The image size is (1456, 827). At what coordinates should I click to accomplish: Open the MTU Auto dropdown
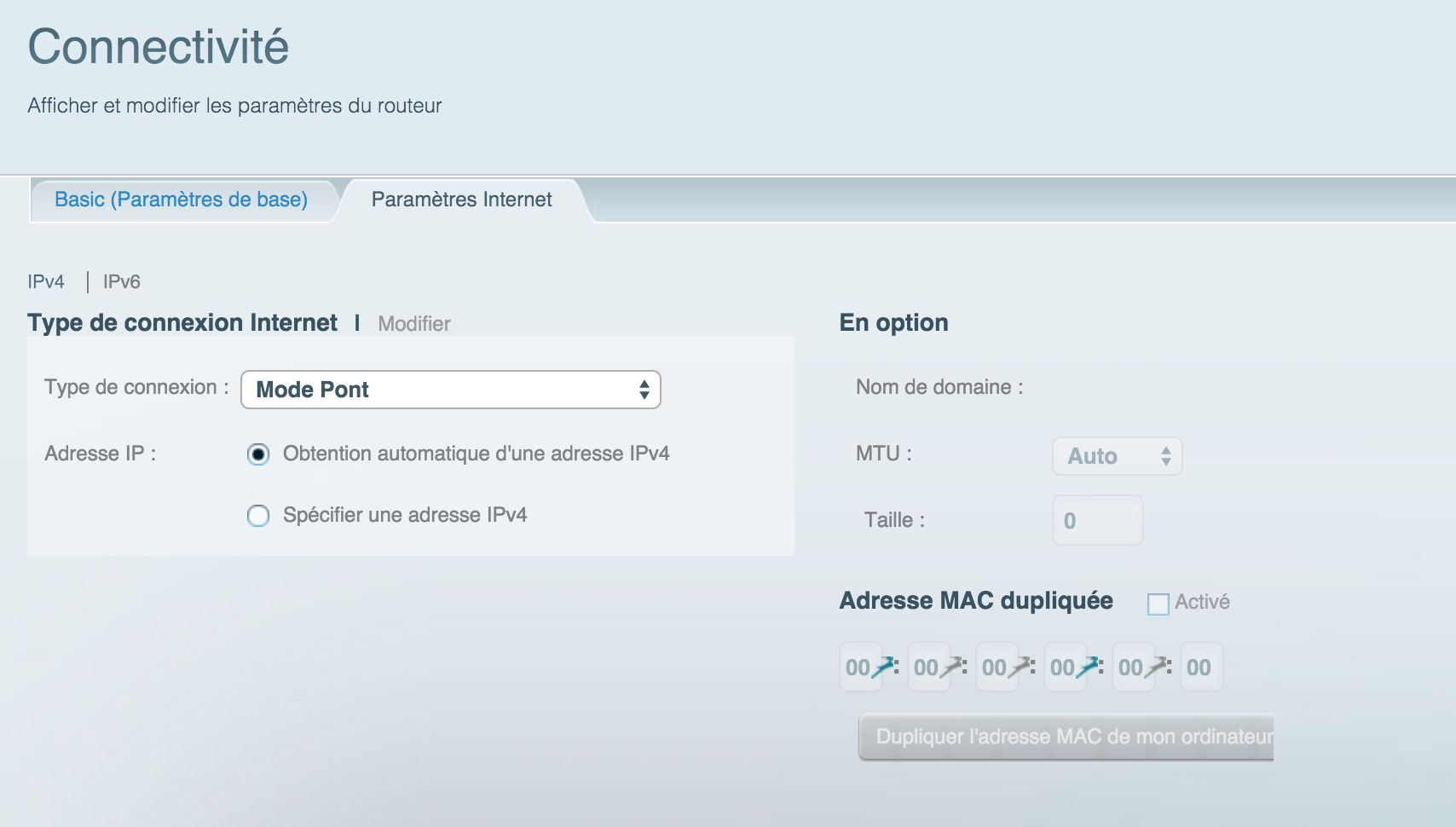coord(1117,456)
